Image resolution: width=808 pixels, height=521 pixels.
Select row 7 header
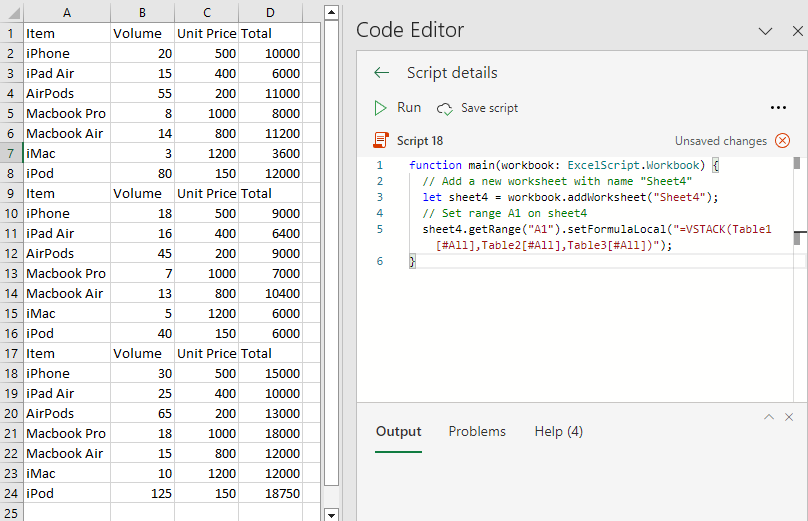[x=11, y=154]
